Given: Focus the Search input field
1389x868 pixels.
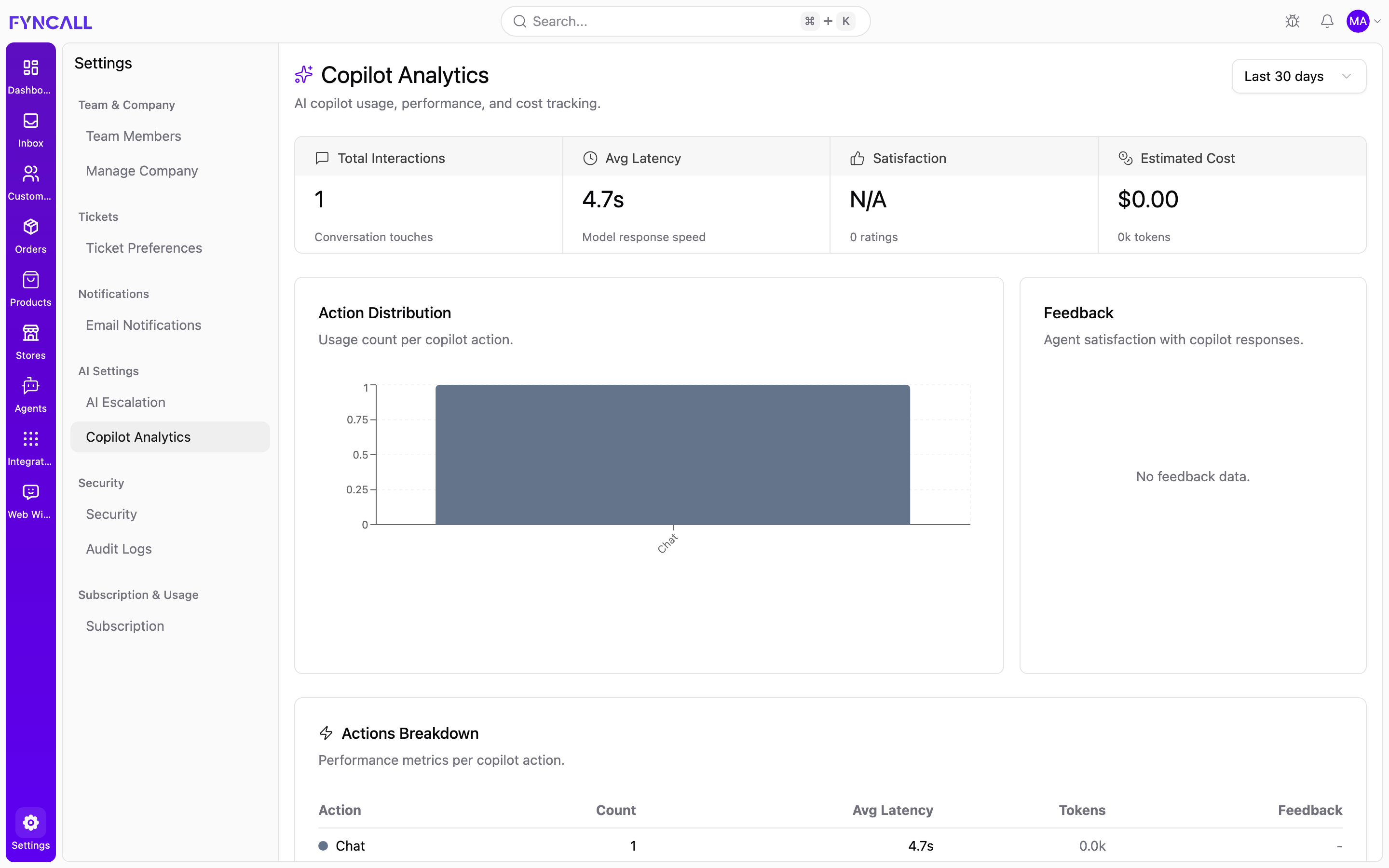Looking at the screenshot, I should 685,21.
